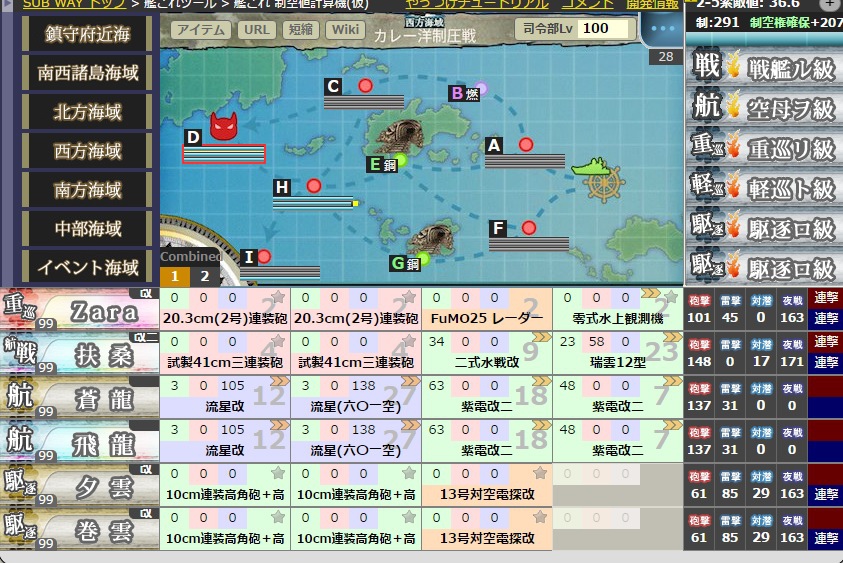
Task: Open 北方海域 world tab
Action: coord(87,112)
